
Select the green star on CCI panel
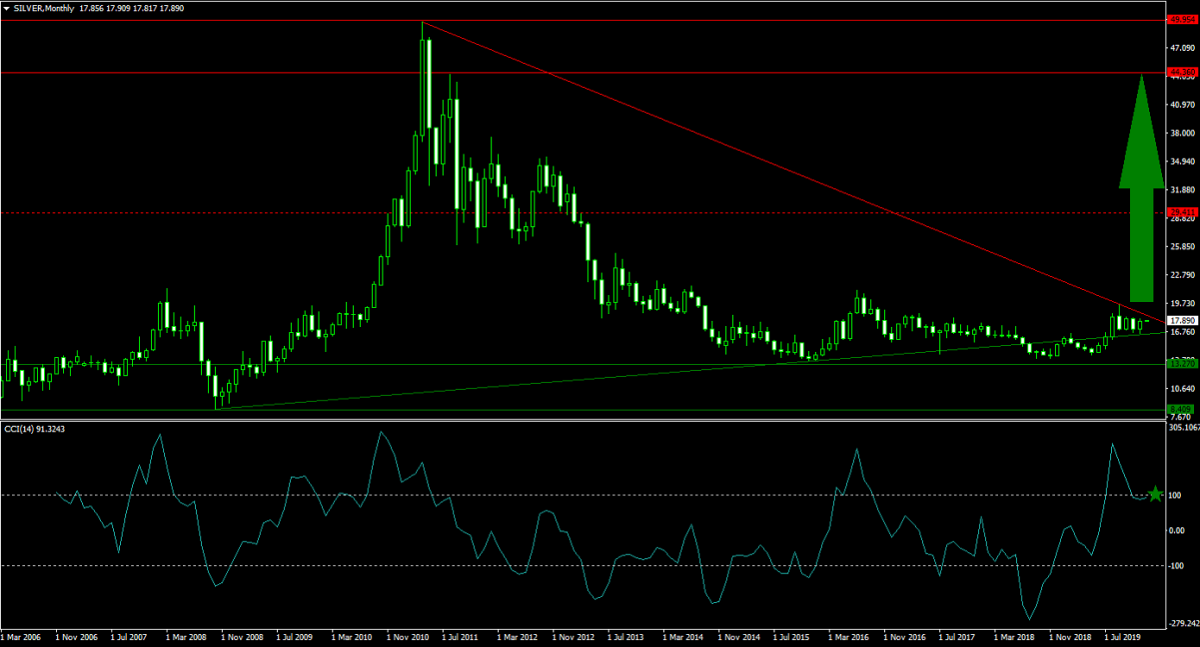click(x=1156, y=494)
